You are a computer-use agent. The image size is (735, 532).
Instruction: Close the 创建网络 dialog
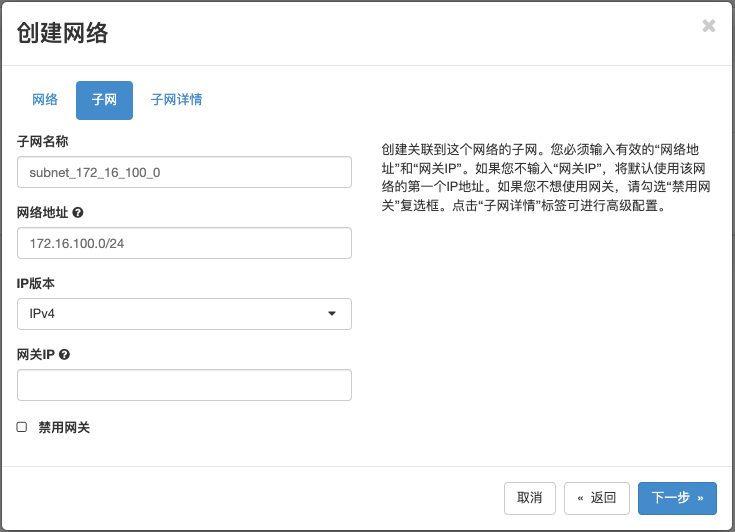(709, 26)
